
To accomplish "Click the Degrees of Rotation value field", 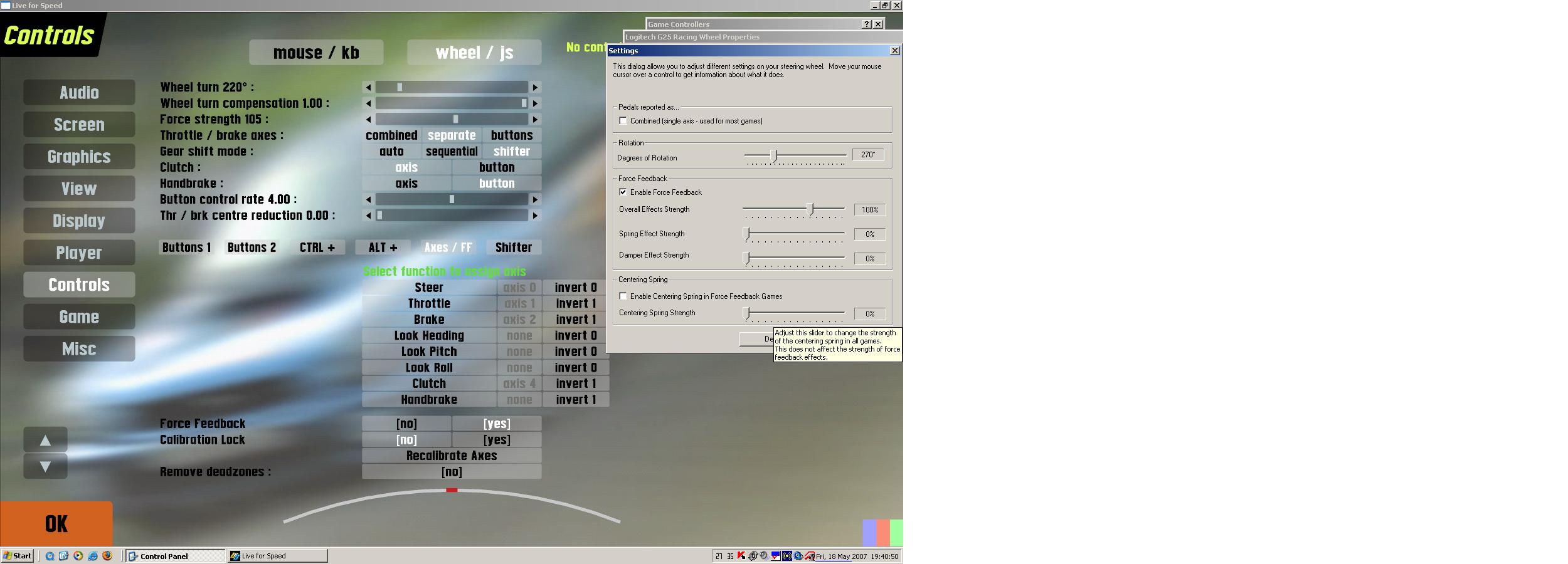I will click(x=868, y=155).
